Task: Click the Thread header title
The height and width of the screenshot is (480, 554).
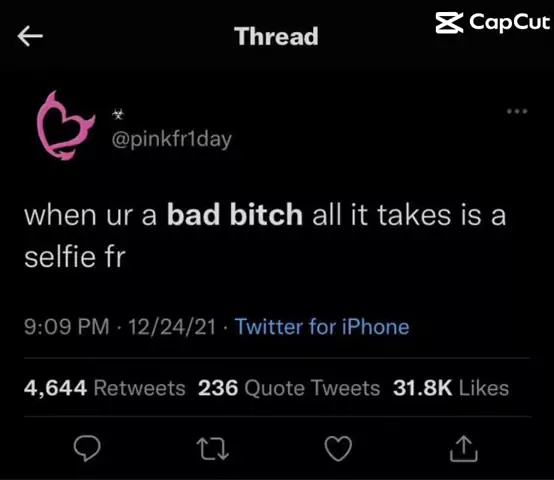Action: 276,36
